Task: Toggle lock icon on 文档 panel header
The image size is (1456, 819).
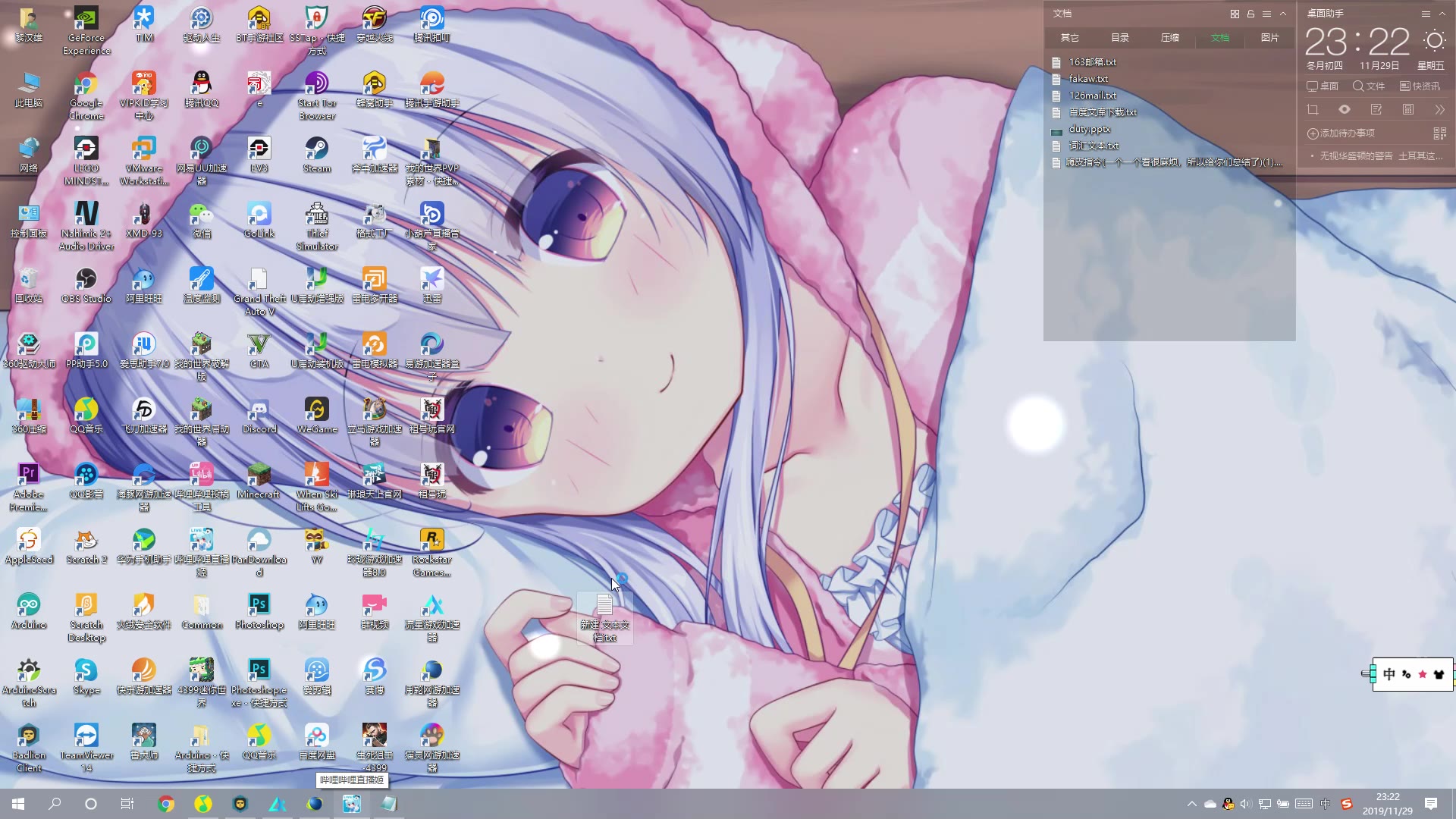Action: 1250,14
